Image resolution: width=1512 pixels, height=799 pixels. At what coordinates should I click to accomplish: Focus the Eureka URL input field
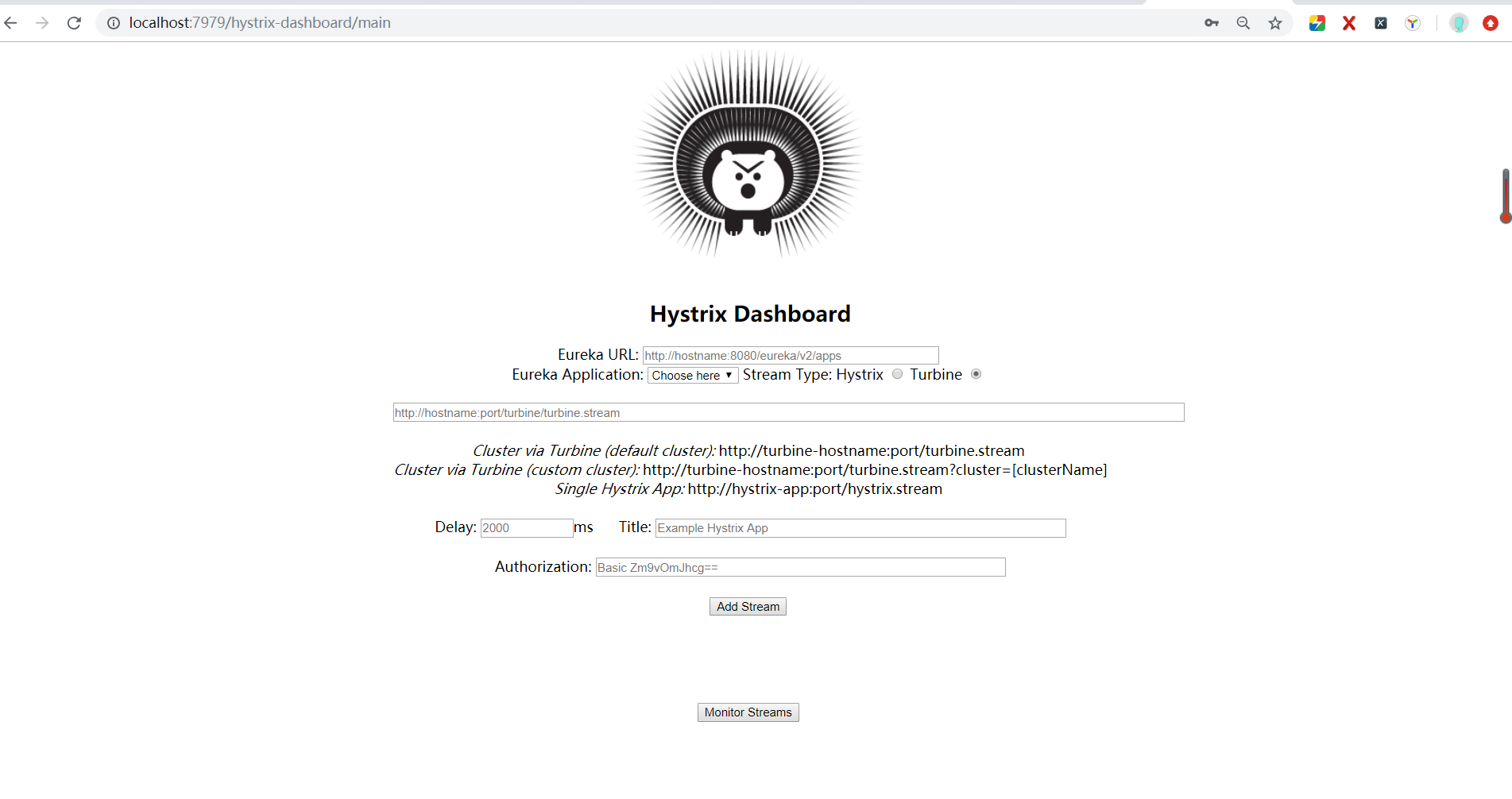pyautogui.click(x=791, y=355)
